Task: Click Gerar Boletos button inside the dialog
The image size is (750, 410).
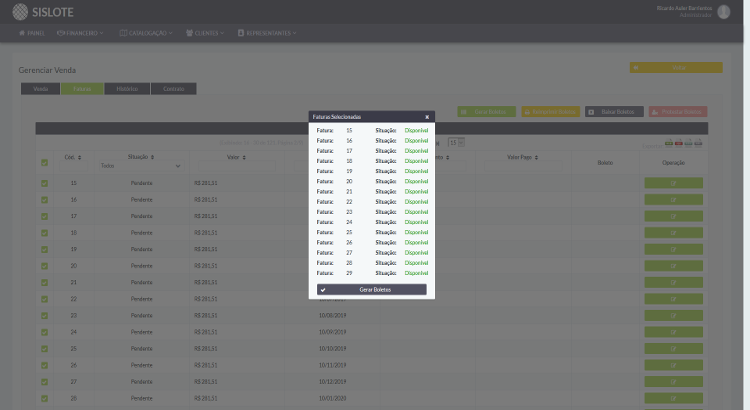Action: [372, 289]
